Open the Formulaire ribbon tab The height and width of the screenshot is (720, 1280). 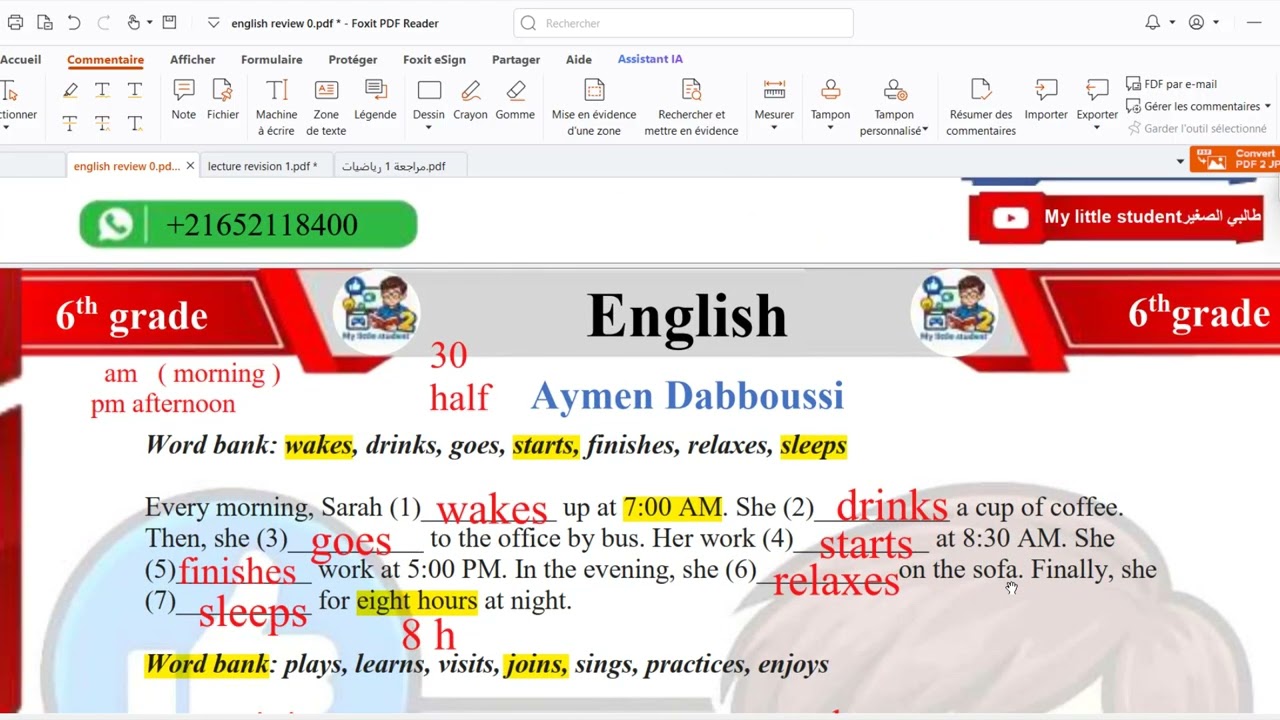pos(271,59)
